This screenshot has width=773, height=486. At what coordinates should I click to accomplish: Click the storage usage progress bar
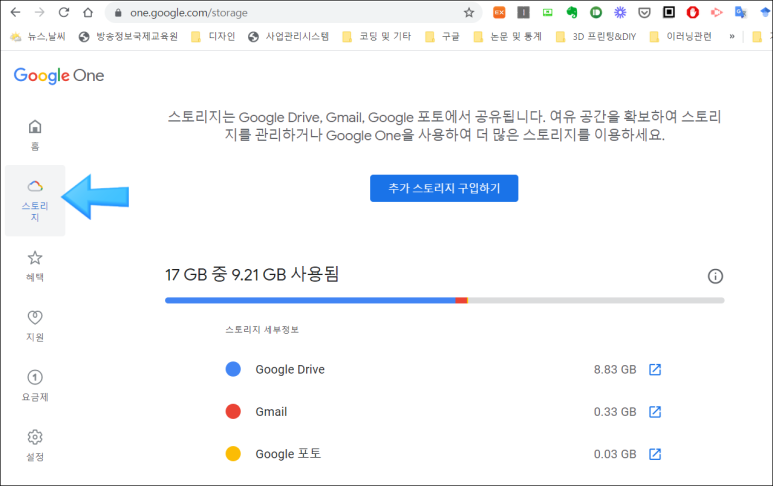pos(444,300)
